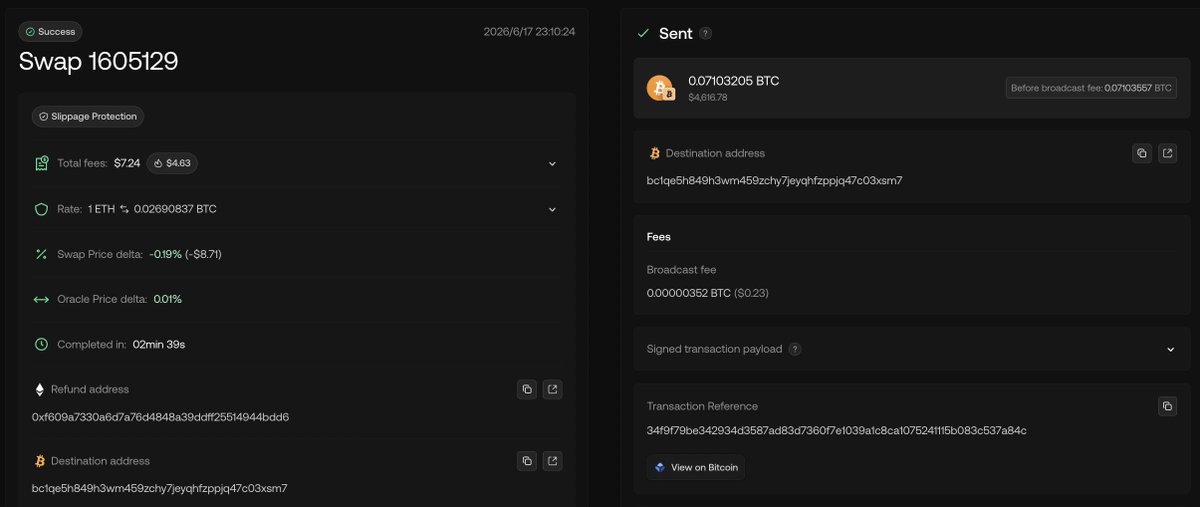This screenshot has height=507, width=1200.
Task: Click the Total fees receipt icon
Action: (41, 162)
